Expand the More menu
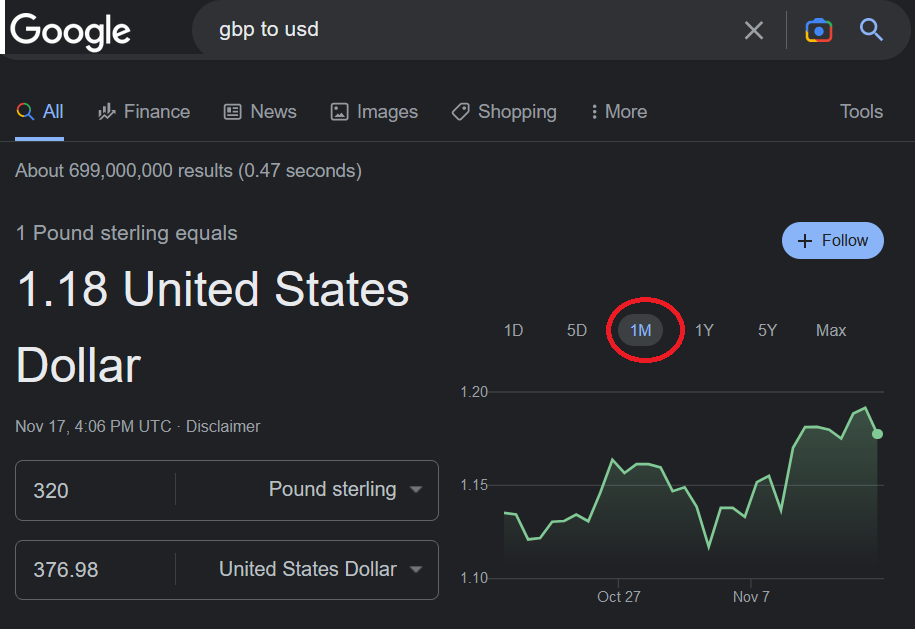 tap(619, 112)
